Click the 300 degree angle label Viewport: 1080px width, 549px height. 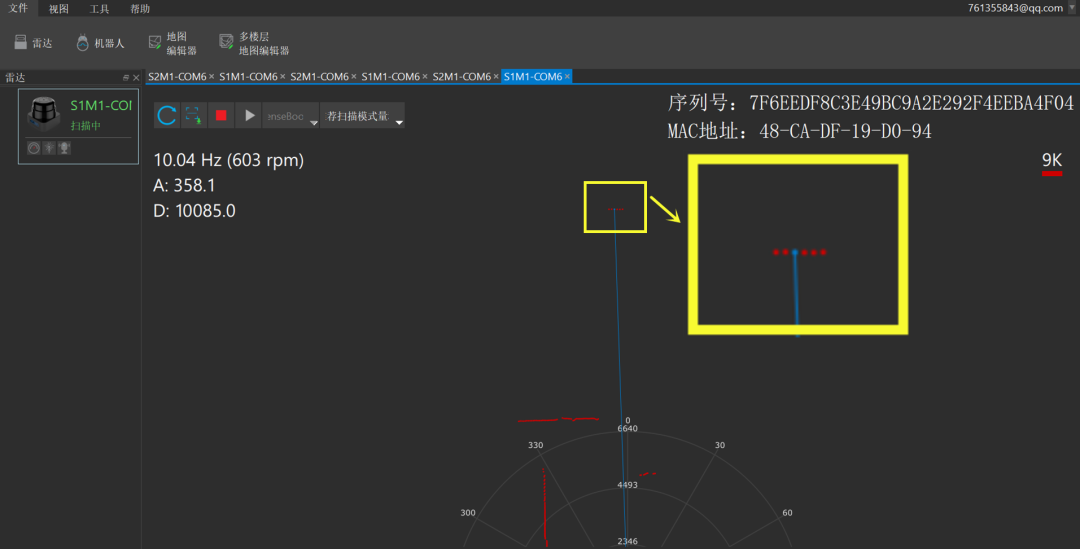pos(468,512)
